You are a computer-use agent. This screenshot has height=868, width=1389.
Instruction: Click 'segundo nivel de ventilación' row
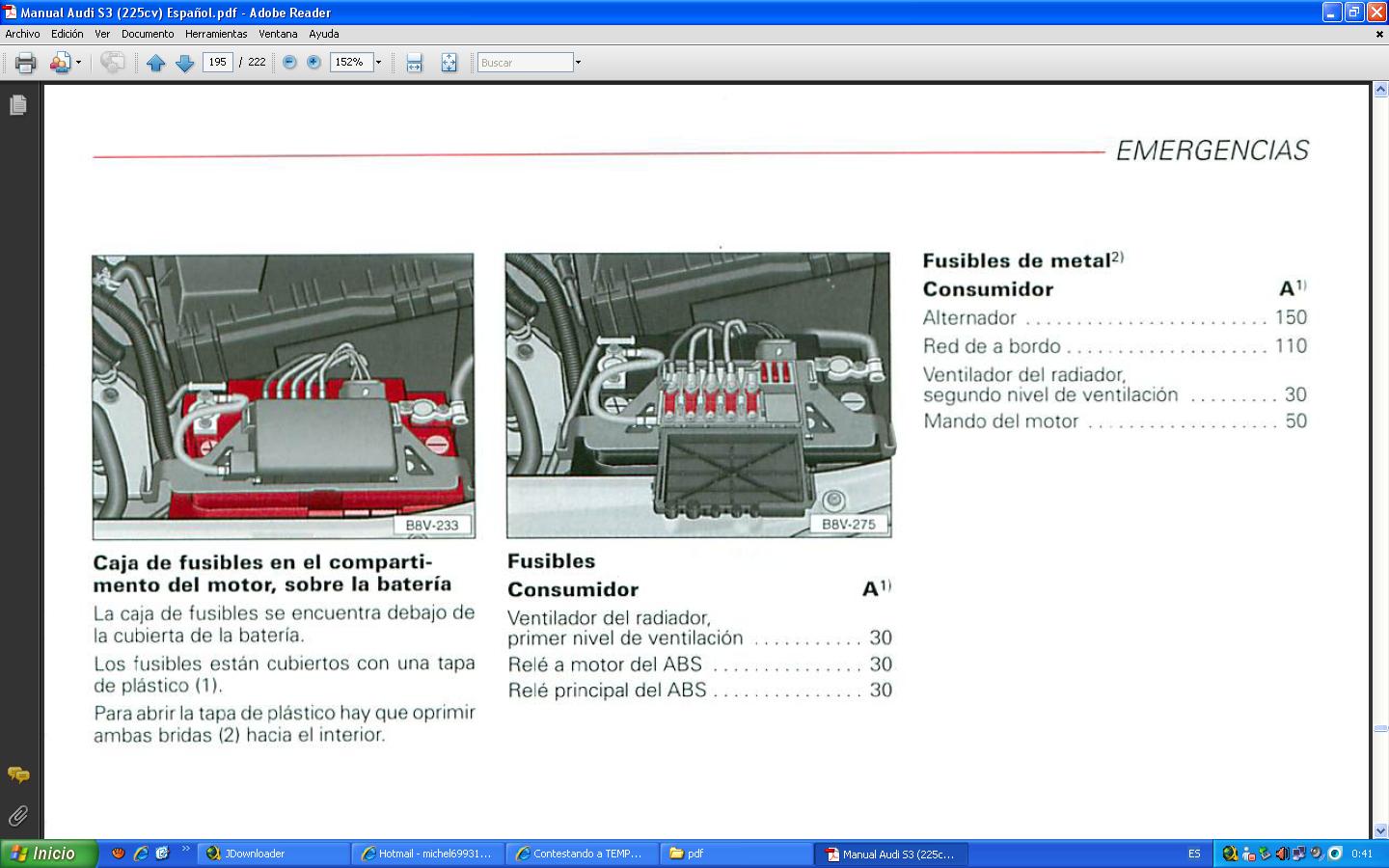tap(1114, 395)
